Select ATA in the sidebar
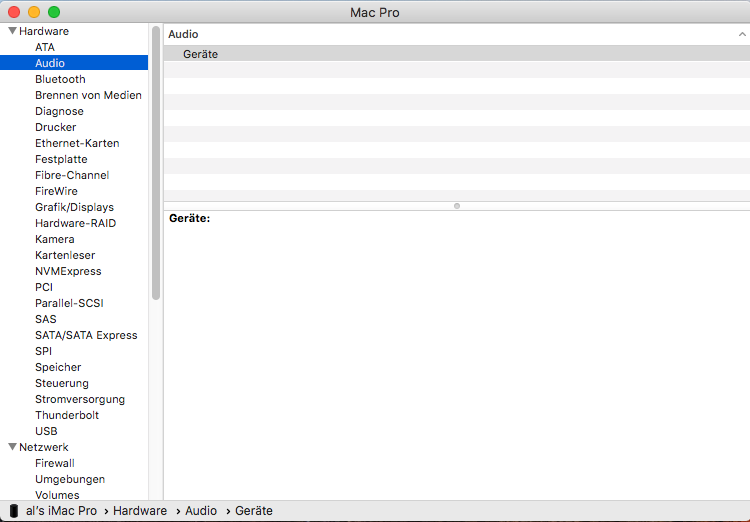This screenshot has height=522, width=750. pos(45,47)
